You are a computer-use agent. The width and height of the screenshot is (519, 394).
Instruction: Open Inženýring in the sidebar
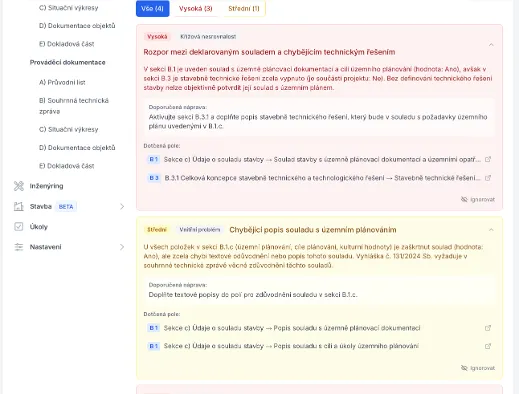click(x=46, y=186)
